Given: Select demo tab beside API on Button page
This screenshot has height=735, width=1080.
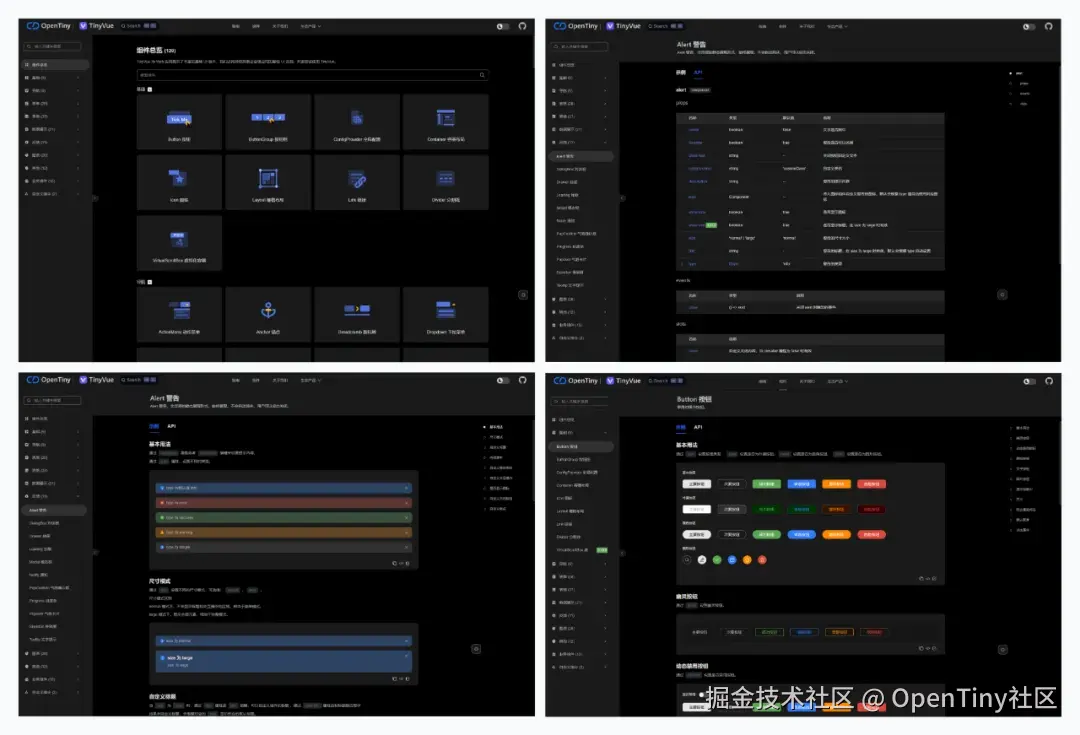Looking at the screenshot, I should point(681,427).
